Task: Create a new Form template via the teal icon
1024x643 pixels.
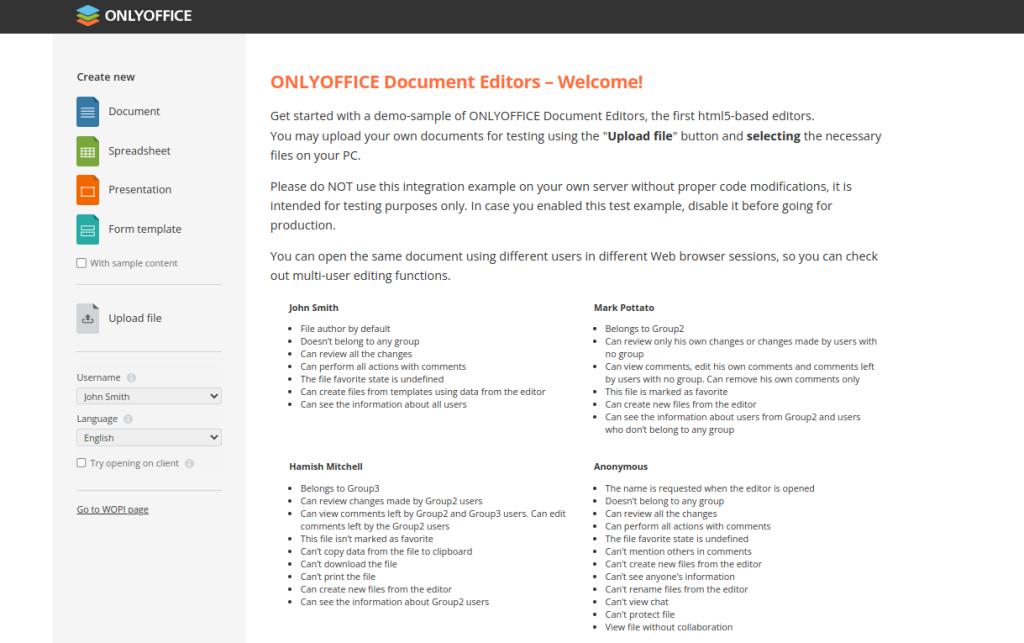Action: click(89, 228)
